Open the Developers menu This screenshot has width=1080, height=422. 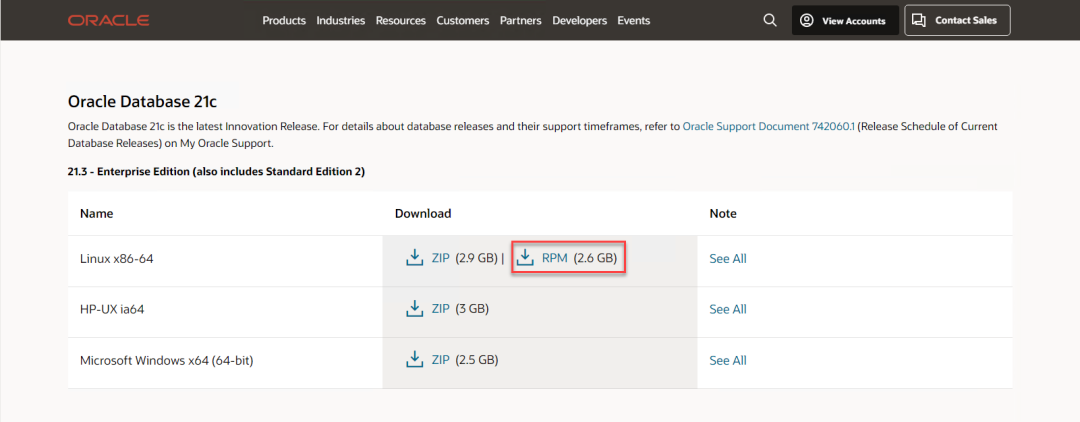579,20
